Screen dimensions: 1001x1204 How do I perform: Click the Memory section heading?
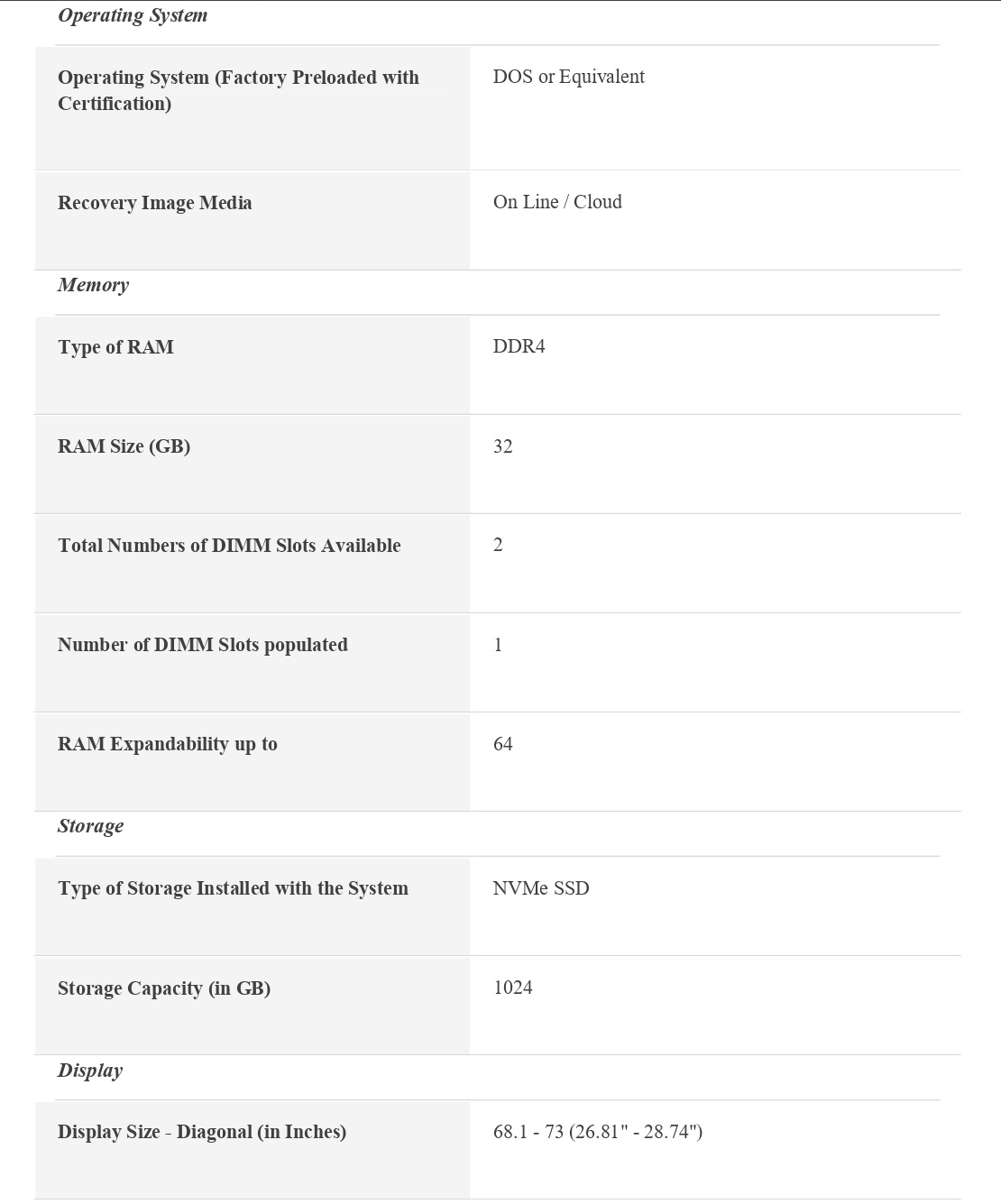pos(94,285)
